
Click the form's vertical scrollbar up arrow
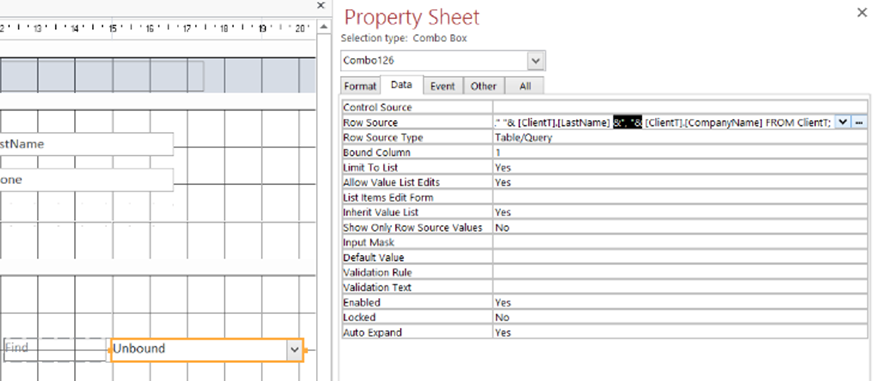323,27
